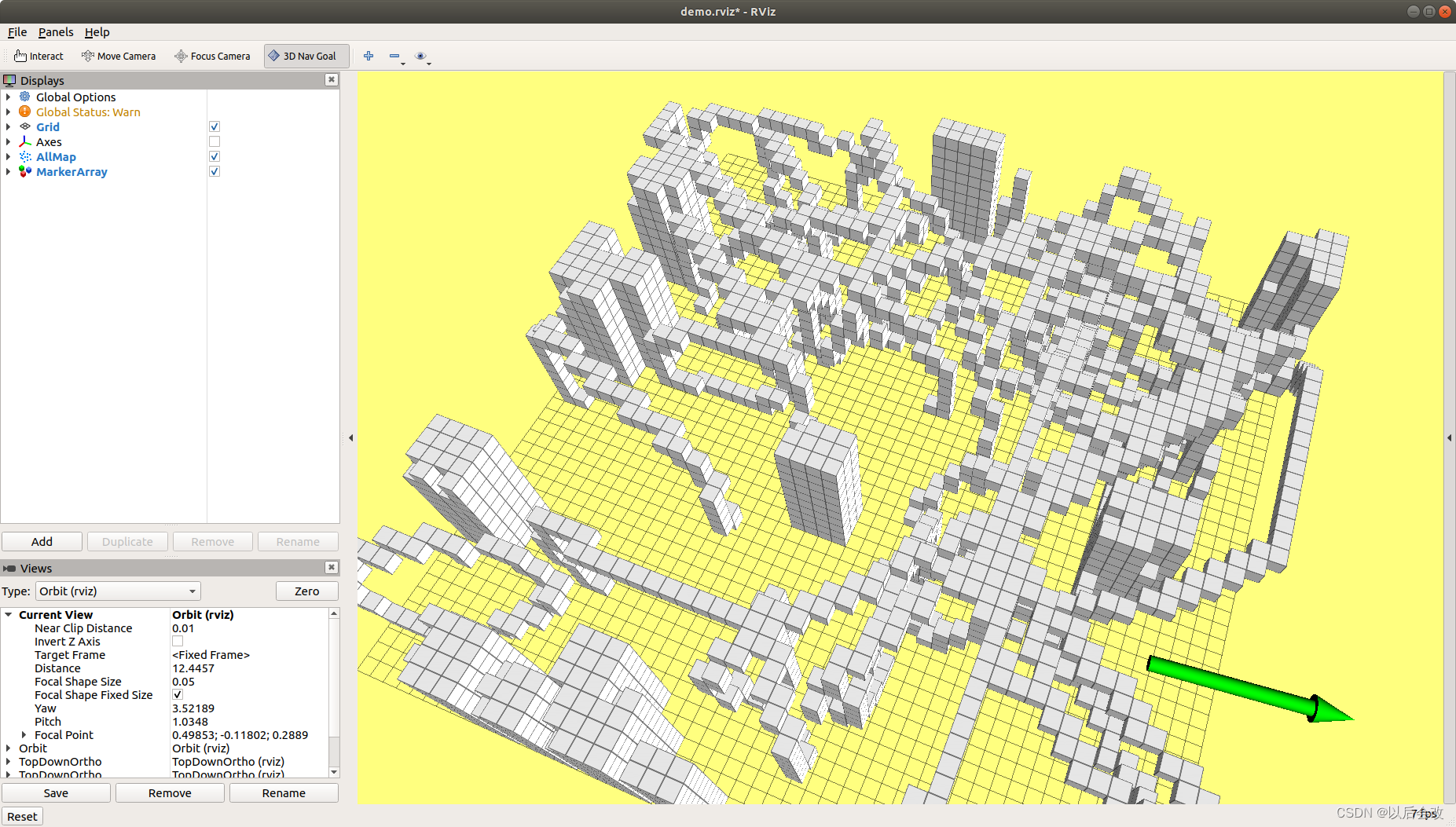
Task: Click the Add display button
Action: 42,542
